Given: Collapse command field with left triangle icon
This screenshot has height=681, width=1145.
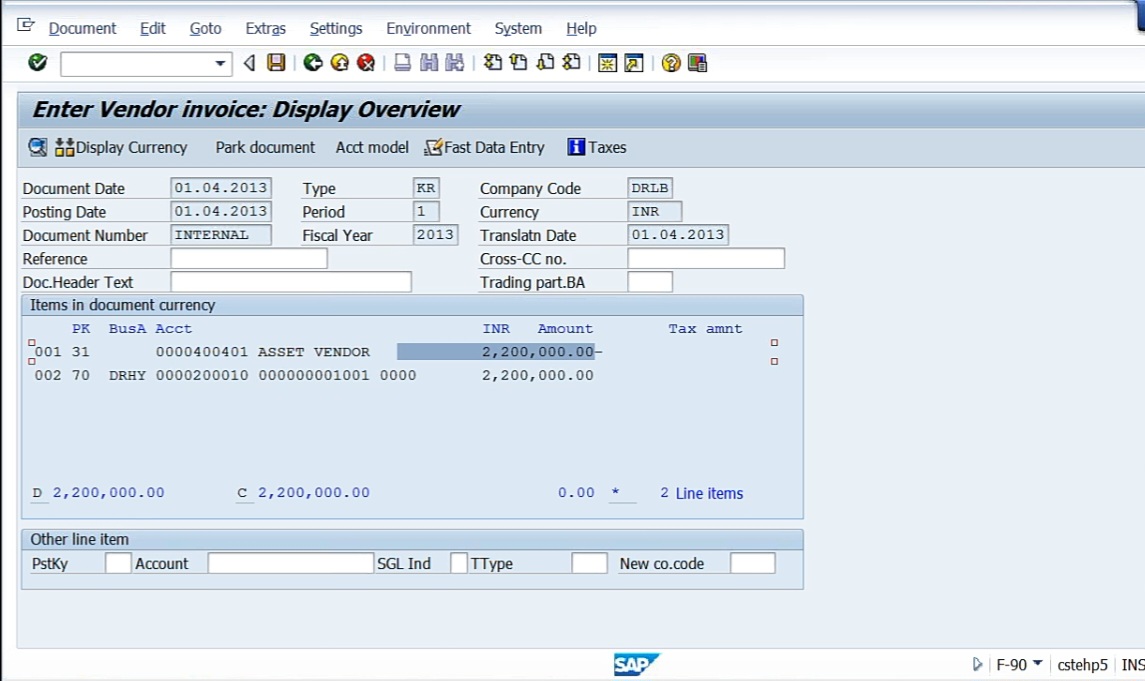Looking at the screenshot, I should point(249,63).
